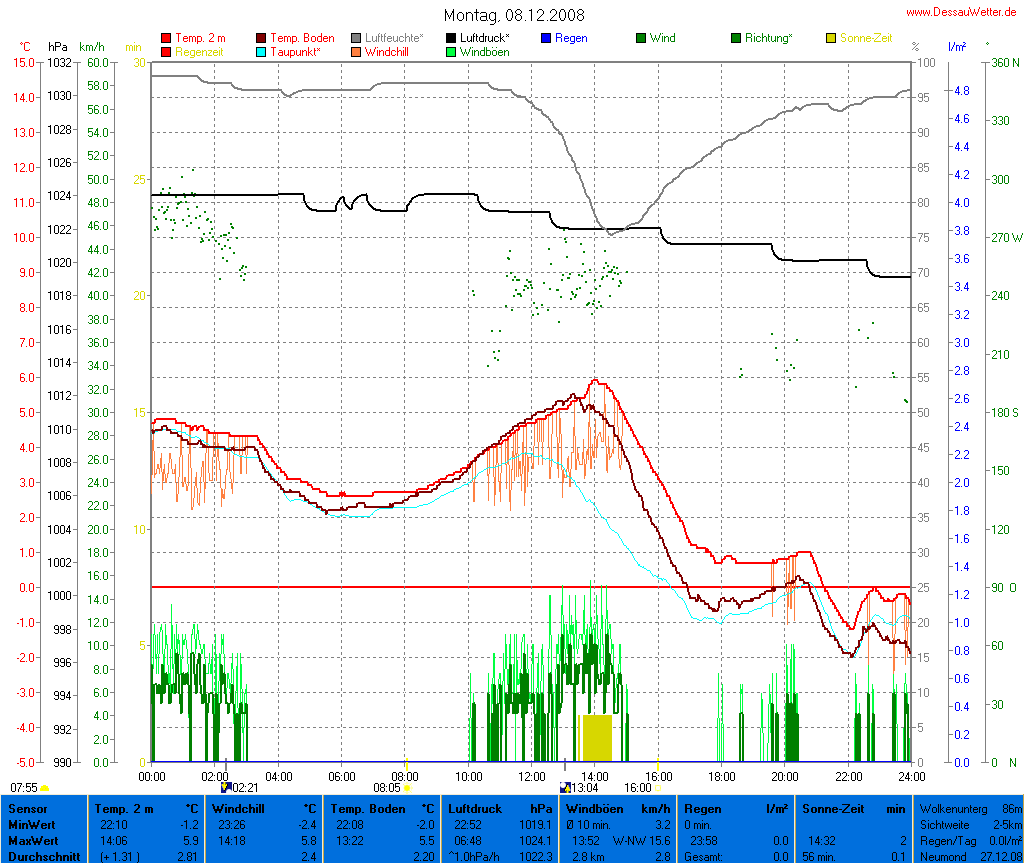Click the Sonne-Zeit table header
1024x863 pixels.
(853, 808)
